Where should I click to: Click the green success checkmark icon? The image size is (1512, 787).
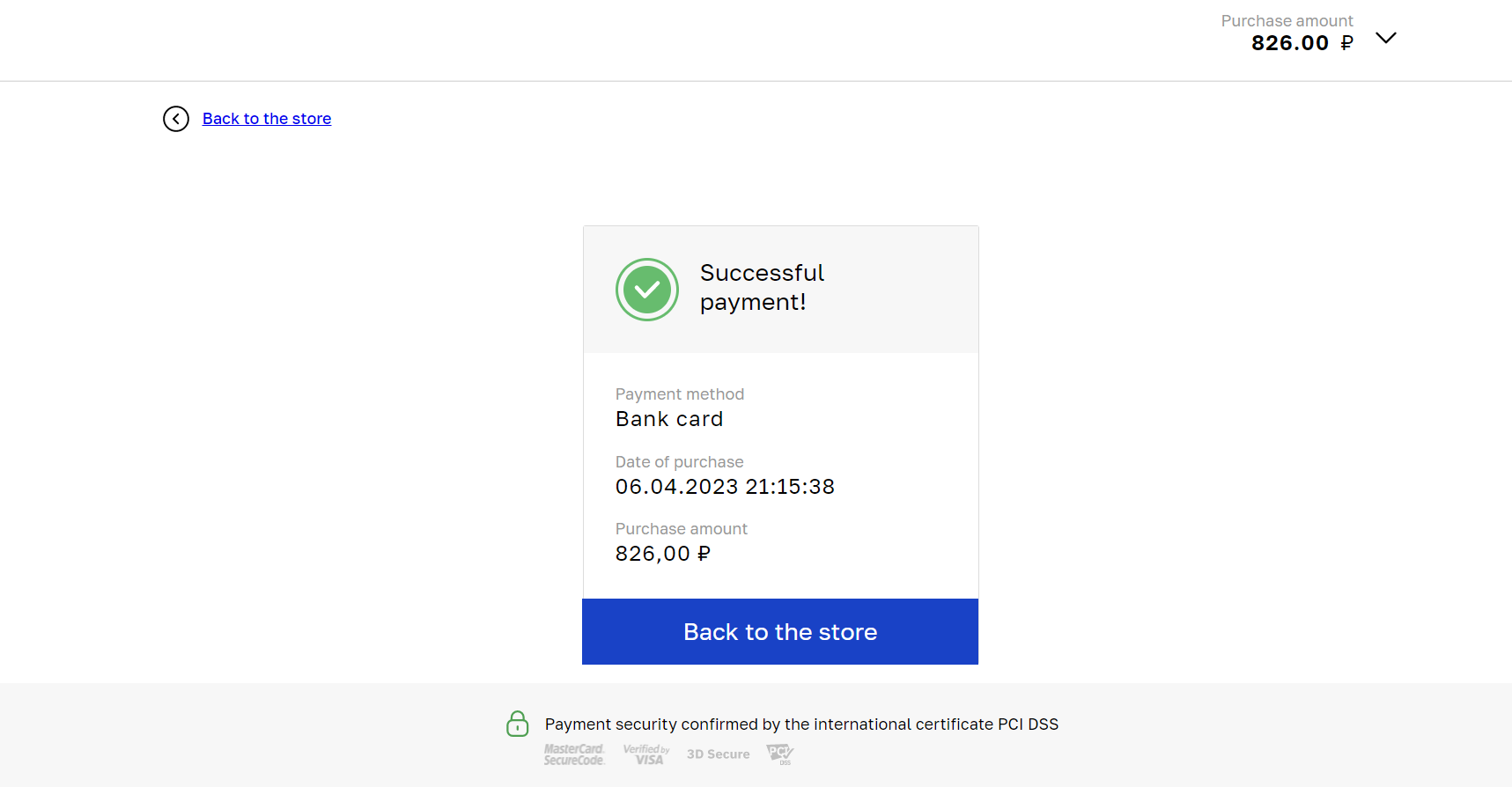[x=647, y=290]
